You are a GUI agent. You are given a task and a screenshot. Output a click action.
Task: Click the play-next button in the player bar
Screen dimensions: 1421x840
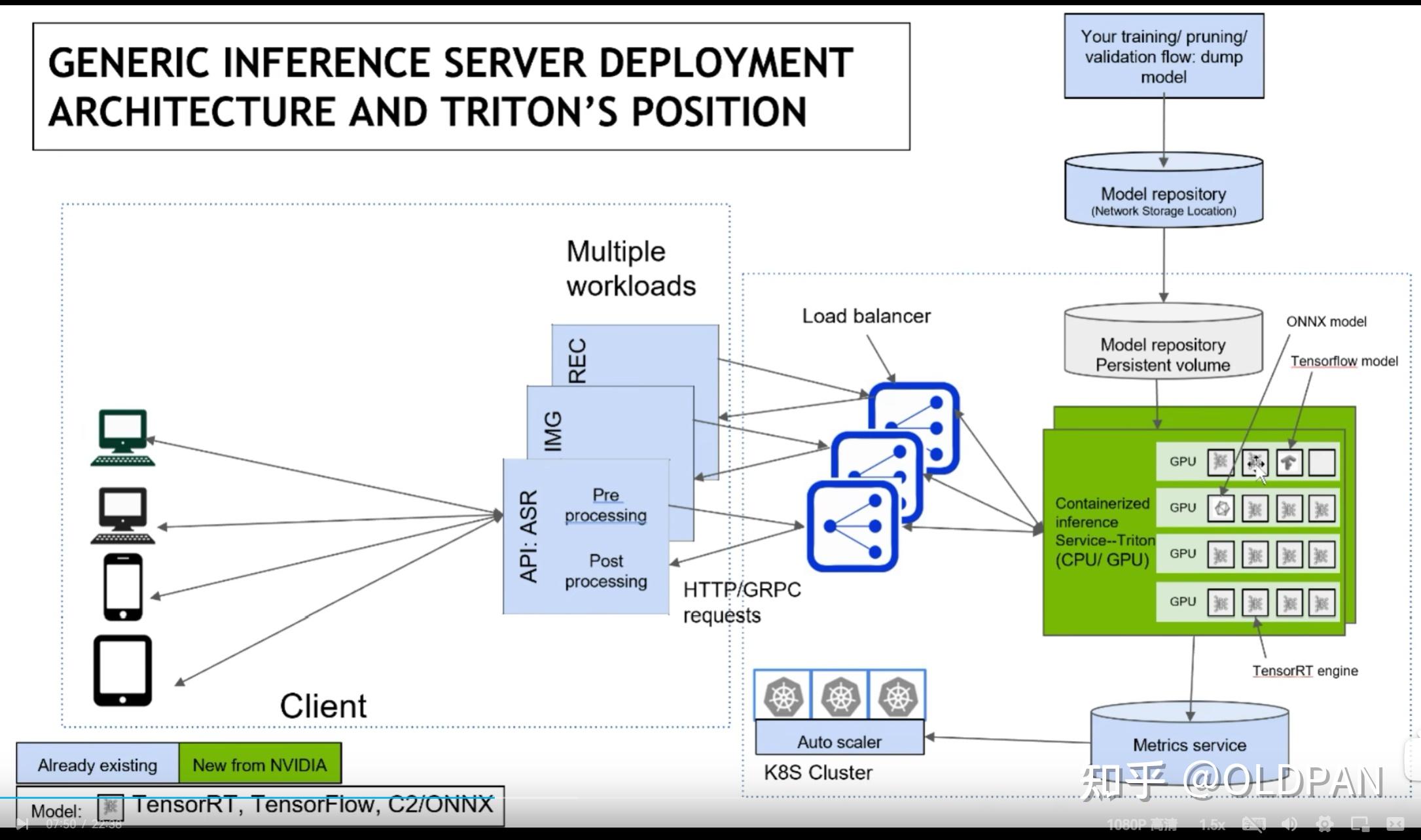(23, 824)
